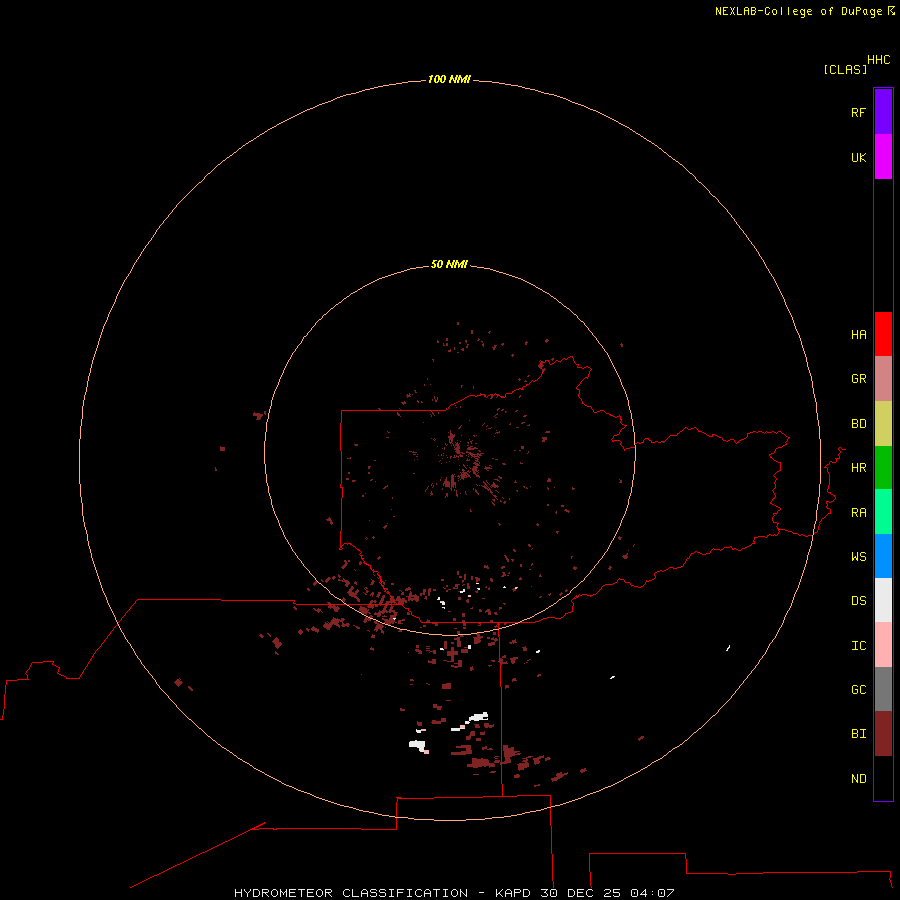The image size is (900, 900).
Task: Click the WS blue legend swatch
Action: coord(883,556)
